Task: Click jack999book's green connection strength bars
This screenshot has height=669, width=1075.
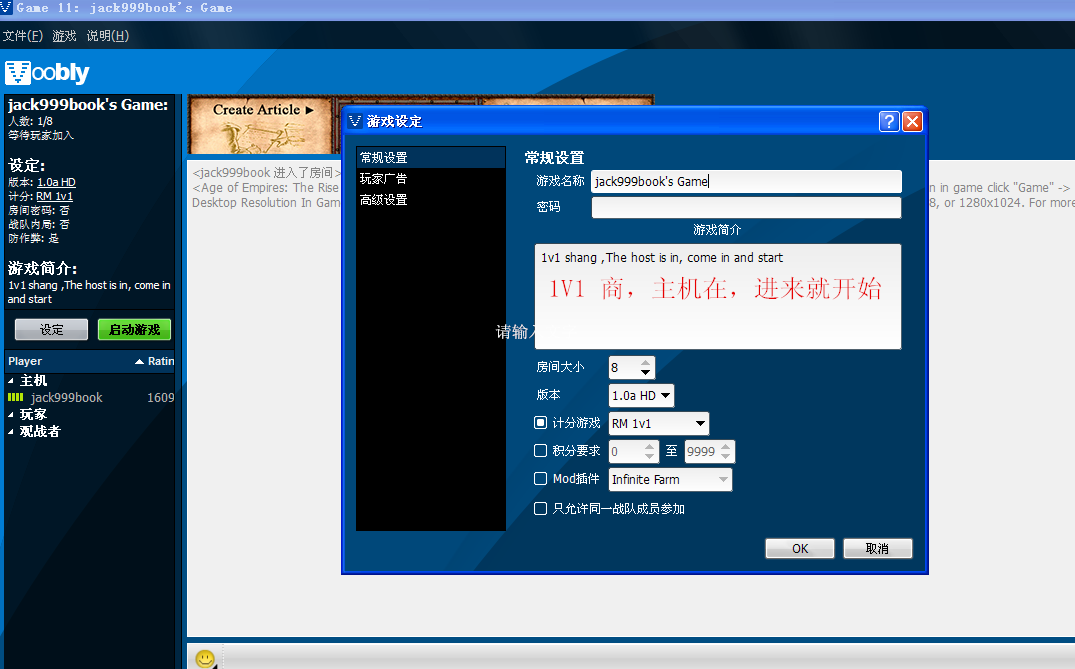Action: tap(19, 397)
